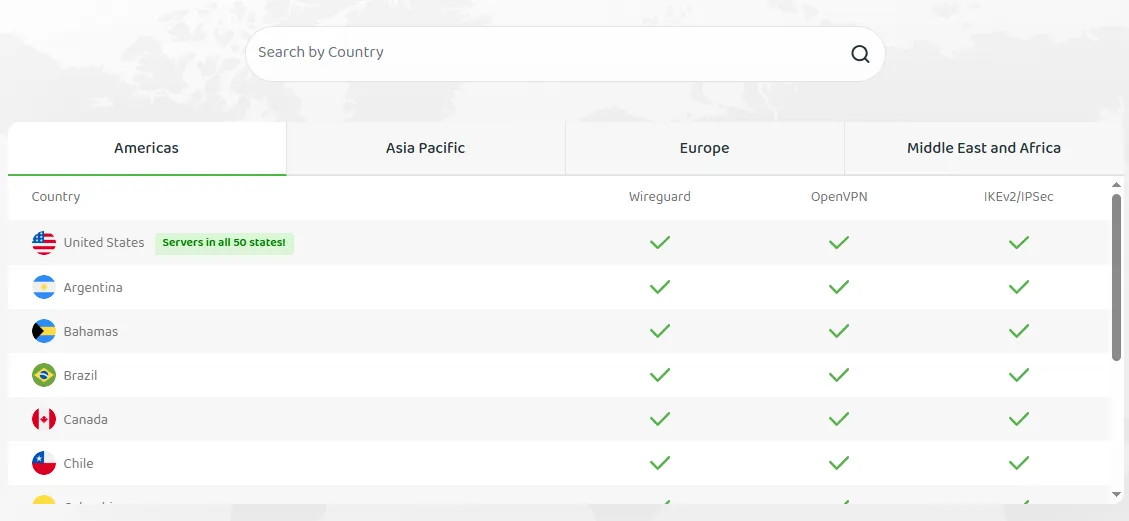Click the Bahamas country name
The image size is (1129, 521).
(91, 332)
